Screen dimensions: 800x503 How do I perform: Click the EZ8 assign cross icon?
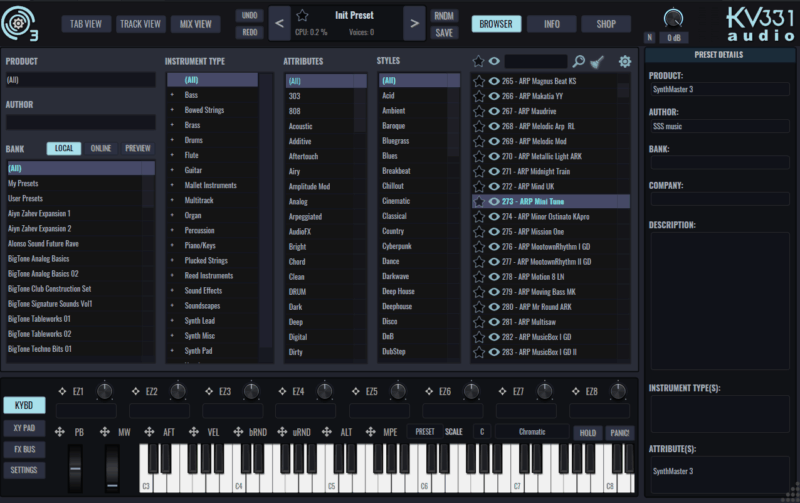576,391
